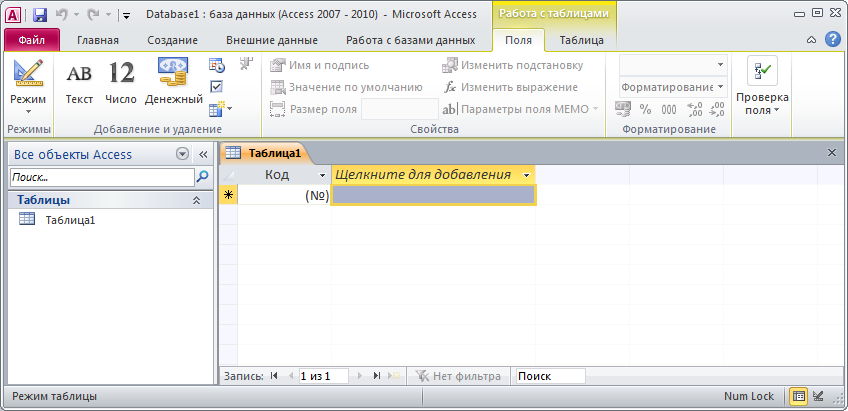Click the decrease decimal places icon
This screenshot has height=411, width=848.
(x=717, y=109)
